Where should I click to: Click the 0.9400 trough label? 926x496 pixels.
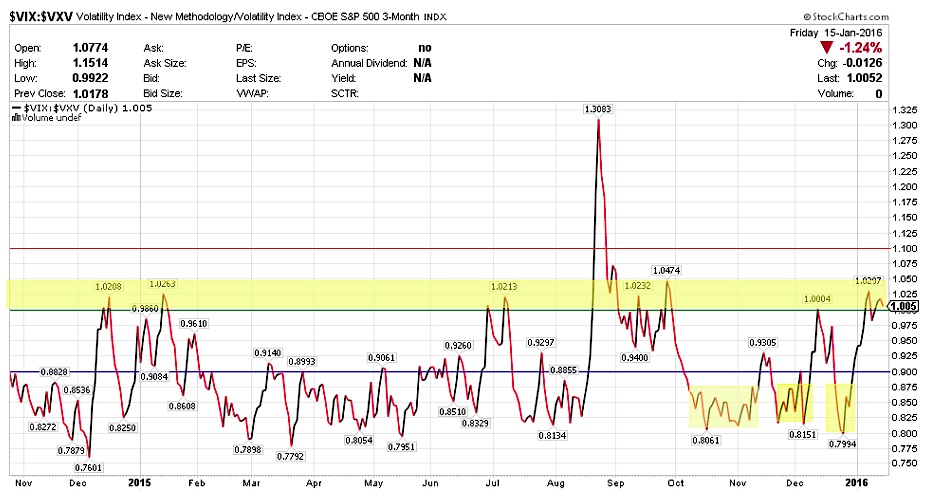tap(635, 357)
